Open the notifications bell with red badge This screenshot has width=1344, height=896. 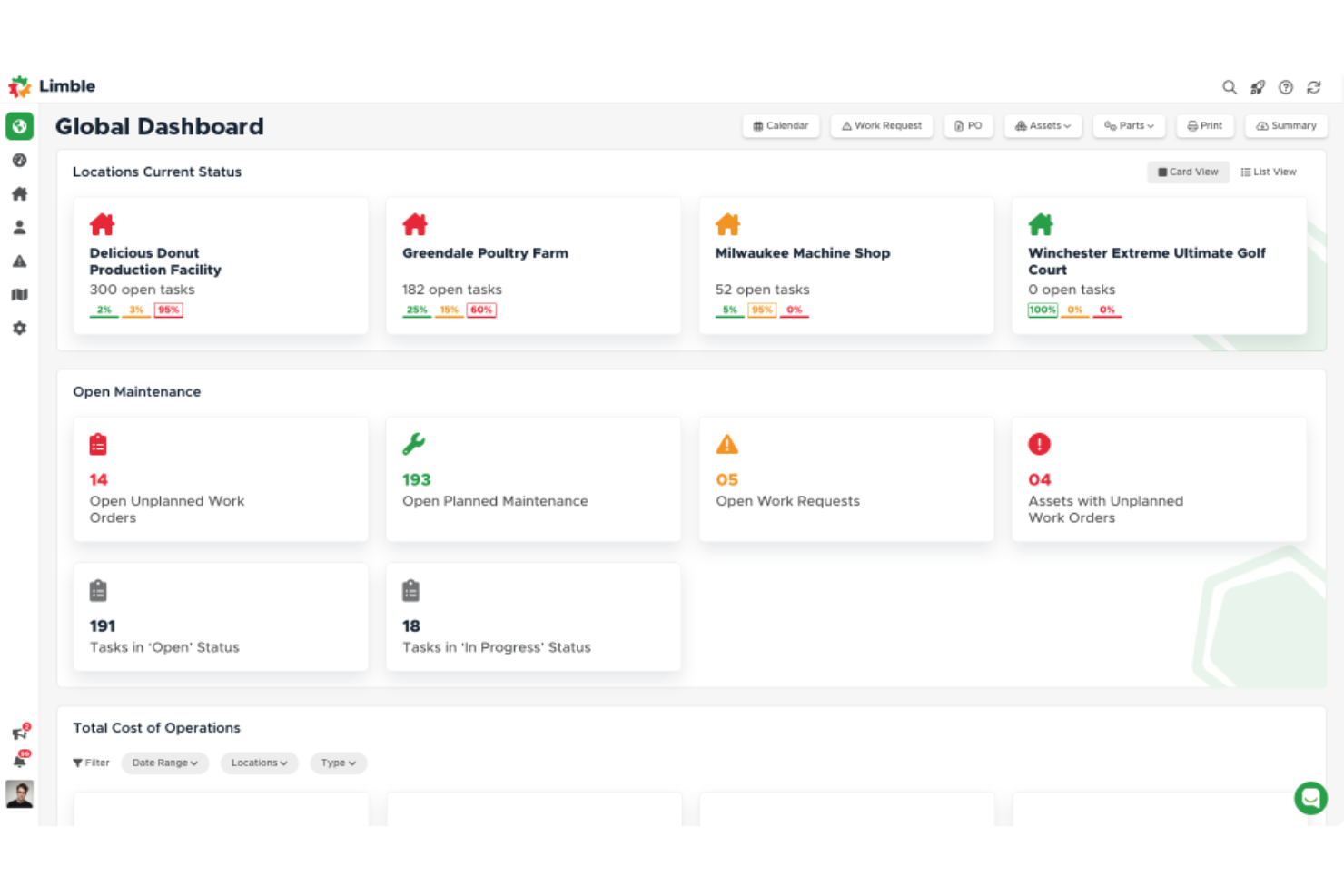[x=19, y=762]
